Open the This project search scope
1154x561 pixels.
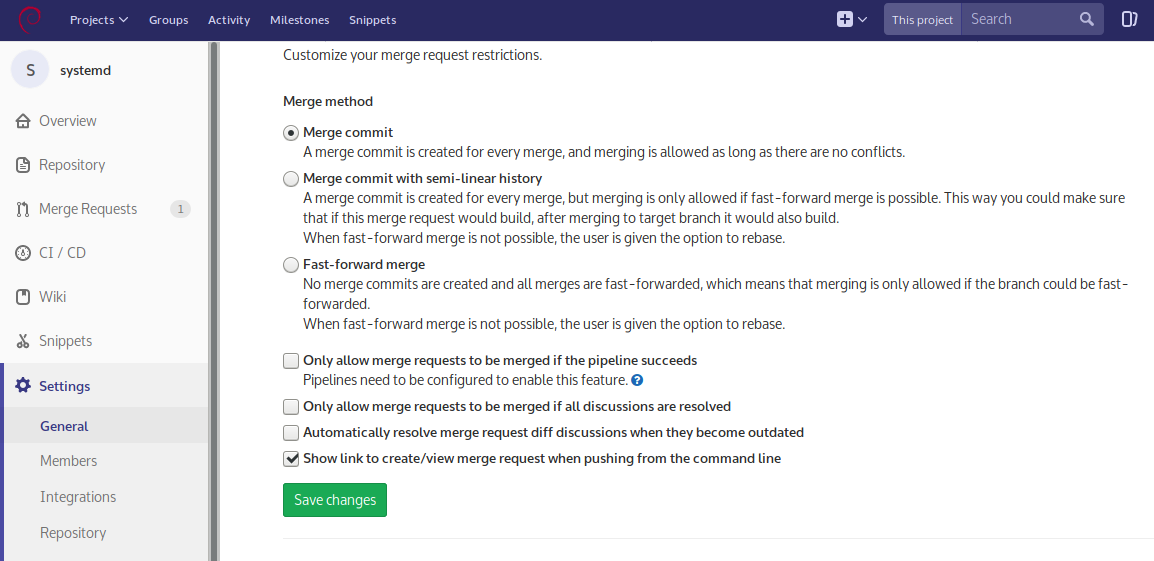pos(922,20)
